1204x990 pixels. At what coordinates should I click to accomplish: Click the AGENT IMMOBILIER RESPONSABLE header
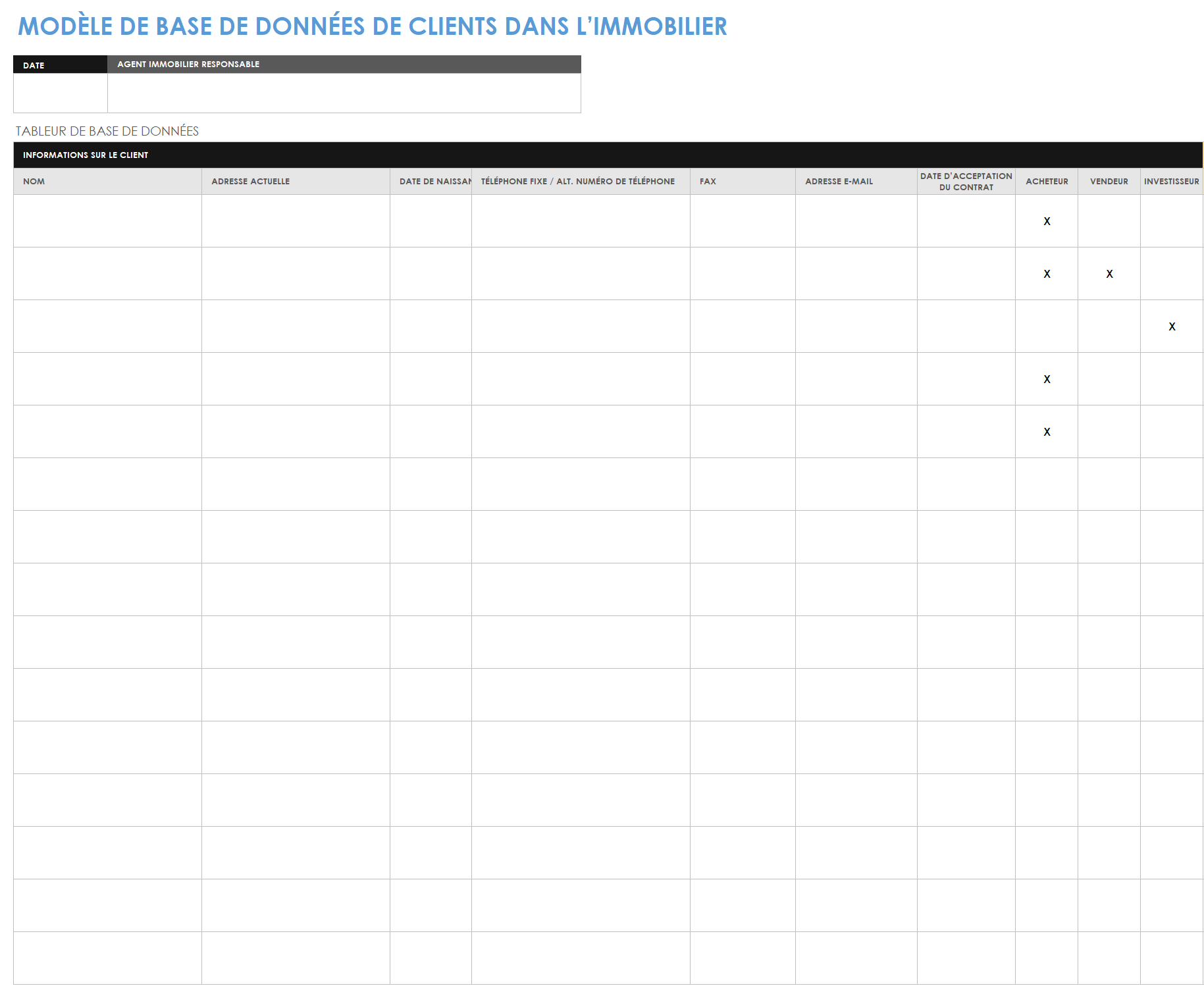coord(344,65)
